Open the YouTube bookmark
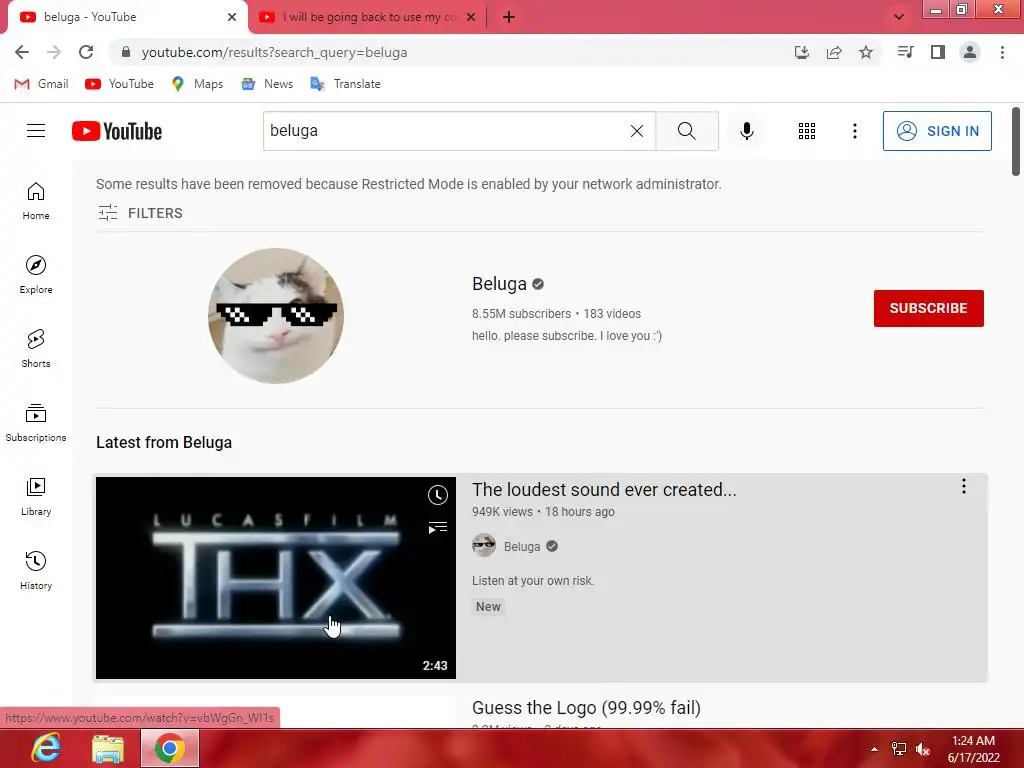This screenshot has width=1024, height=768. [120, 84]
